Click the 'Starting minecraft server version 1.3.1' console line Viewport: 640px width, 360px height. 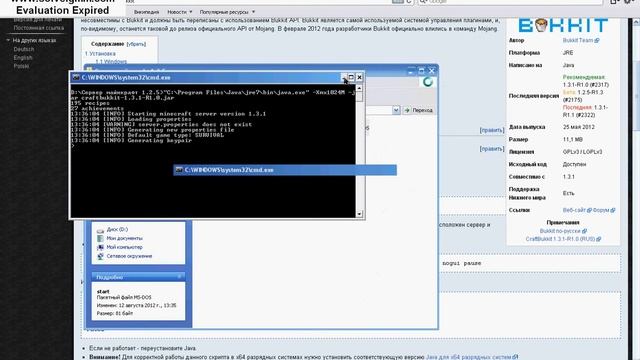[196, 114]
